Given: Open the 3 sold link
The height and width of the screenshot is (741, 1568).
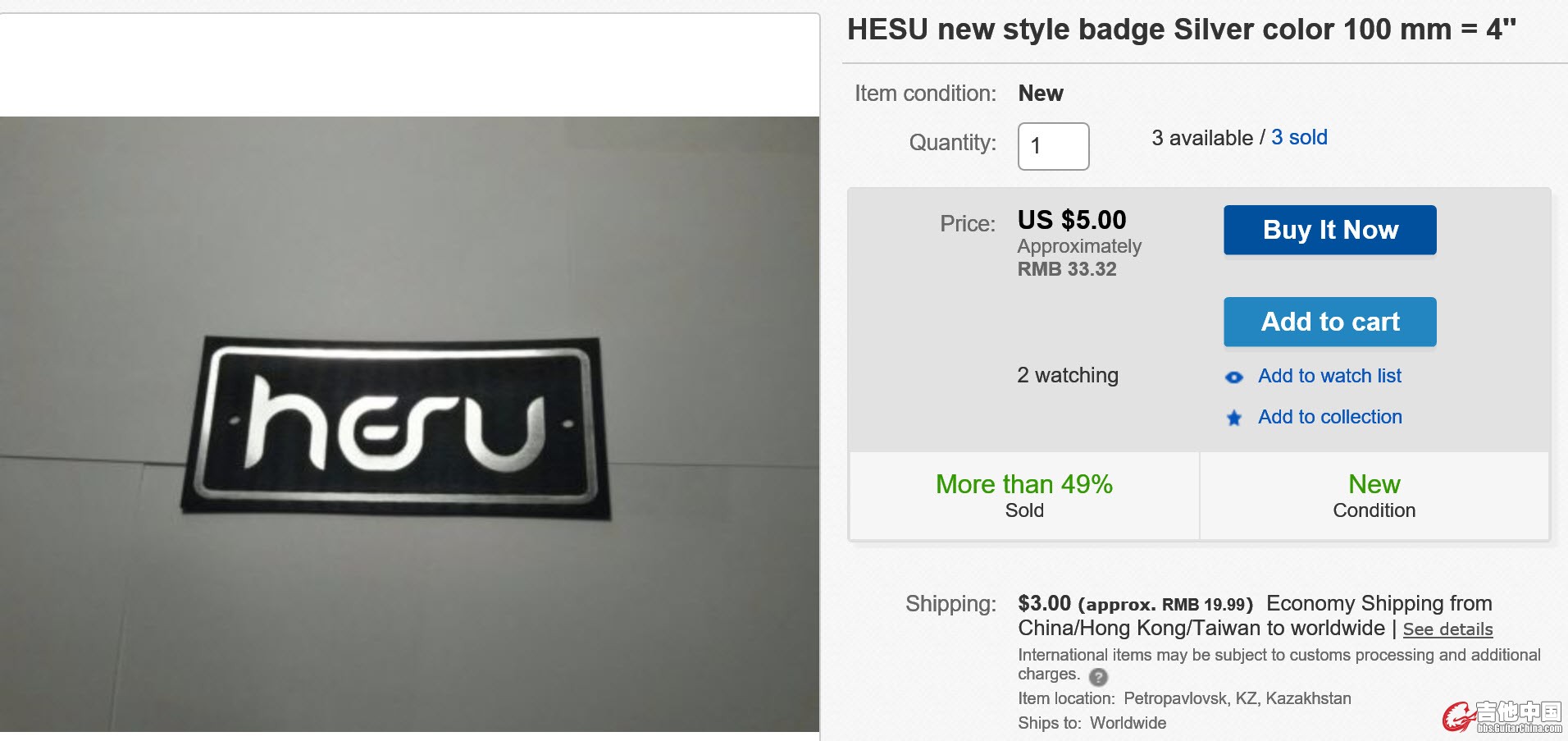Looking at the screenshot, I should pos(1299,137).
